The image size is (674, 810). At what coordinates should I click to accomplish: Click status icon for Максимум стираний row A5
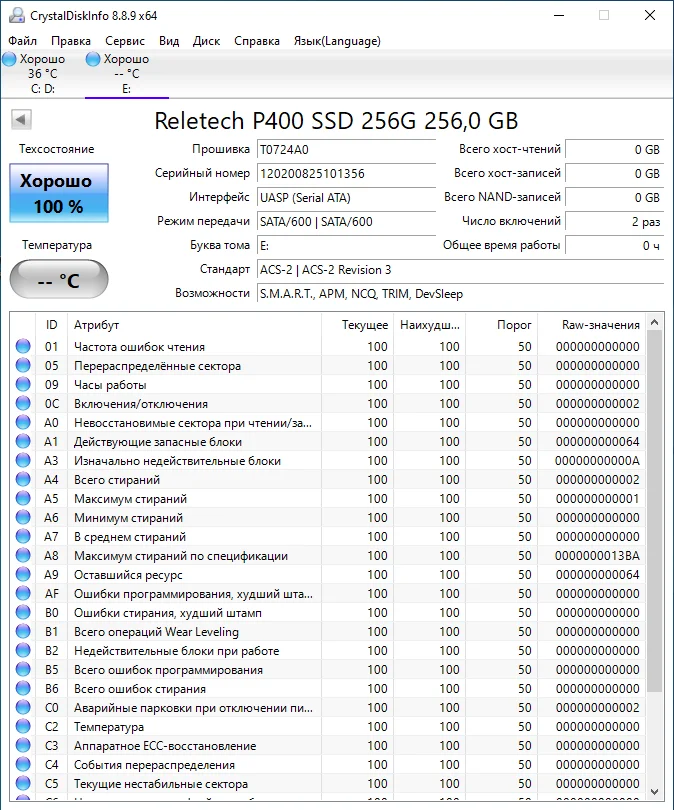(23, 499)
